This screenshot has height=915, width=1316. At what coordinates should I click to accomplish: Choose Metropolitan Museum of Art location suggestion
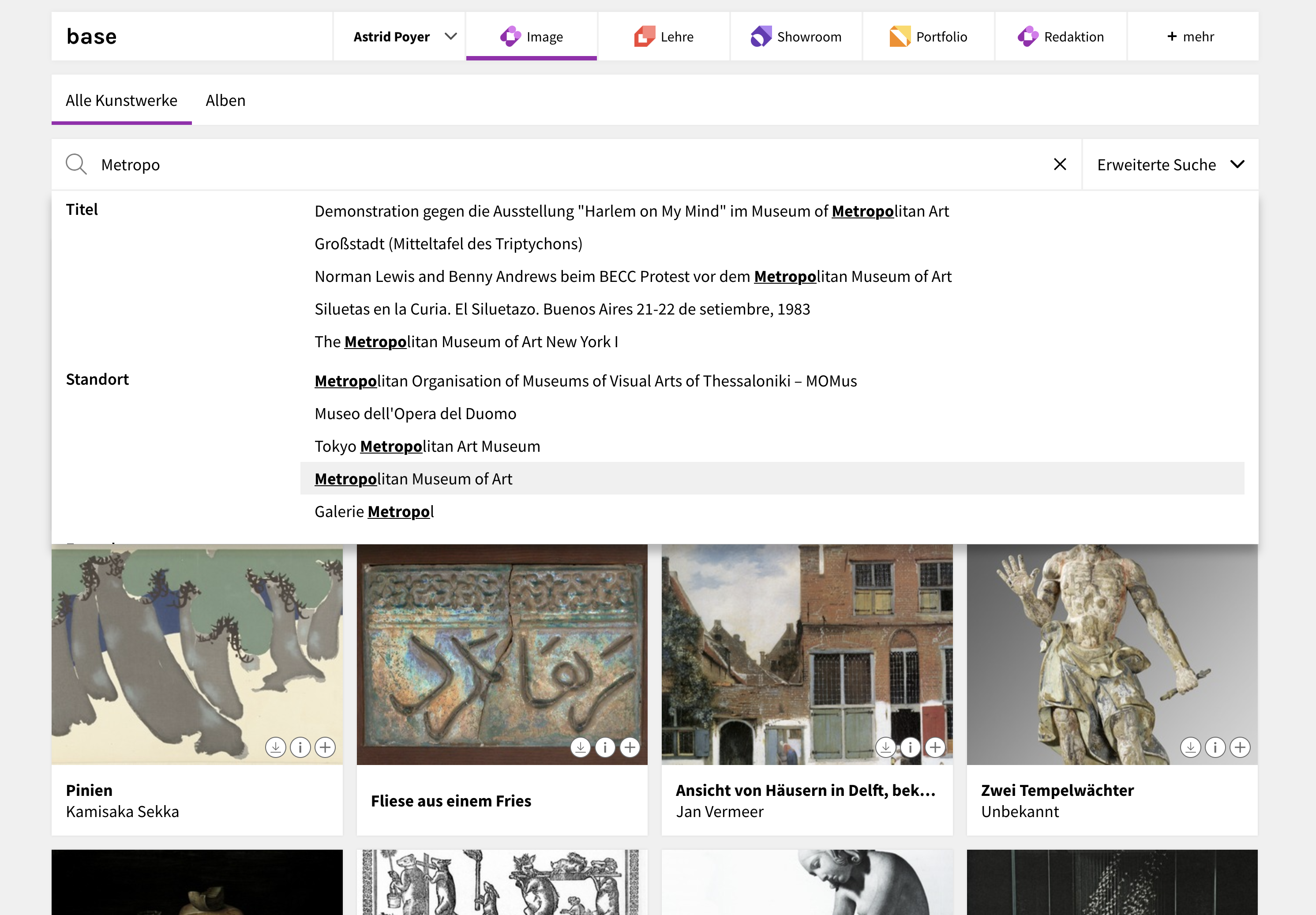click(772, 479)
